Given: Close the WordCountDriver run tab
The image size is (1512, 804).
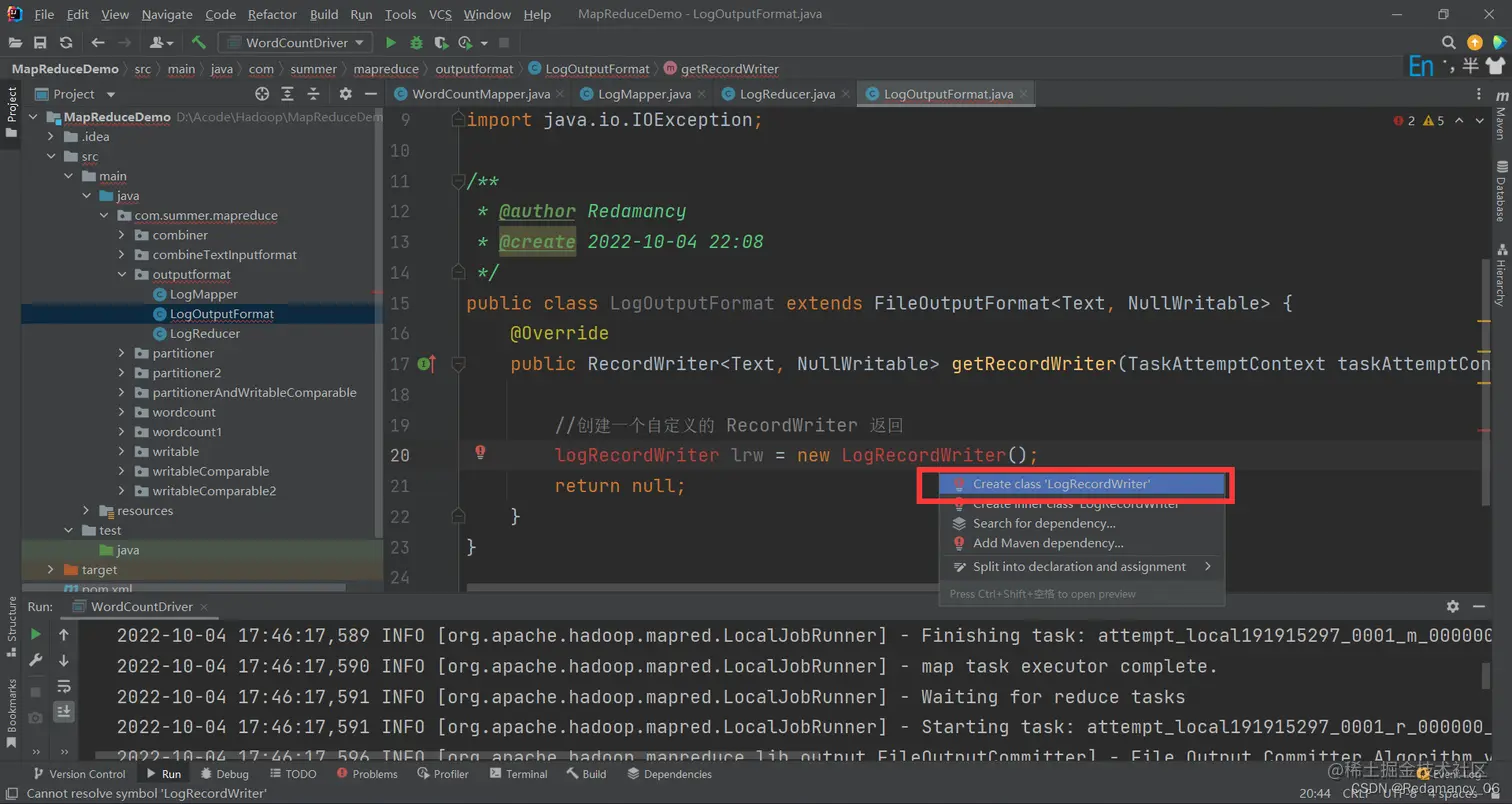Looking at the screenshot, I should point(204,606).
